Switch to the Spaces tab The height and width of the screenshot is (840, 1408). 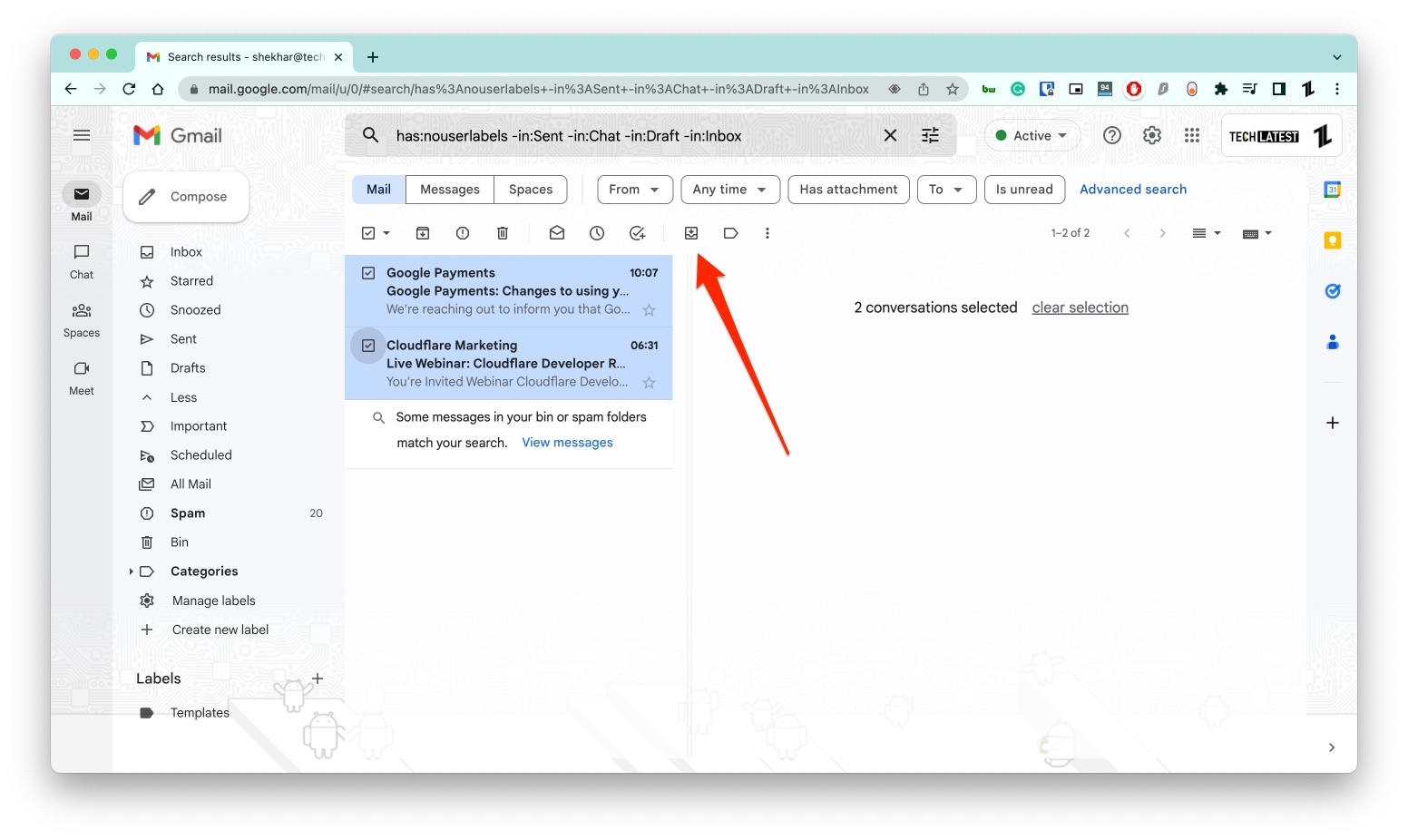[531, 190]
